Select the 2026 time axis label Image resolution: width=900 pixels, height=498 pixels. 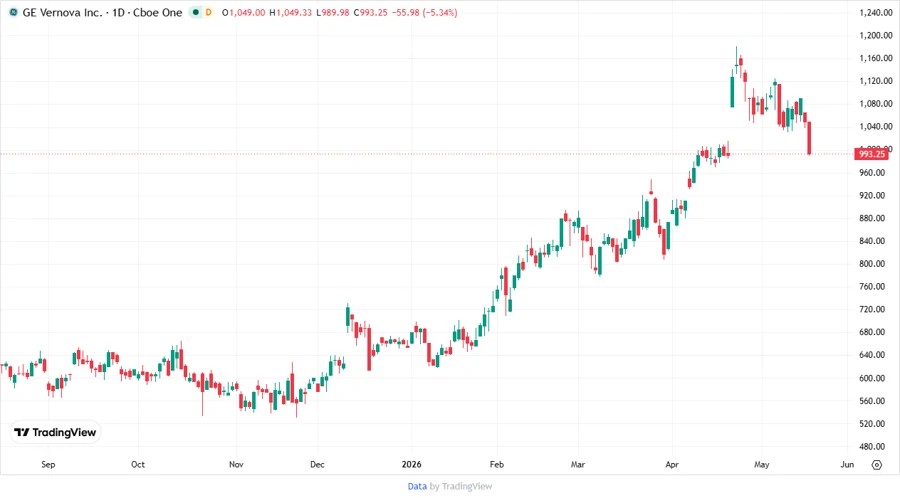coord(412,464)
